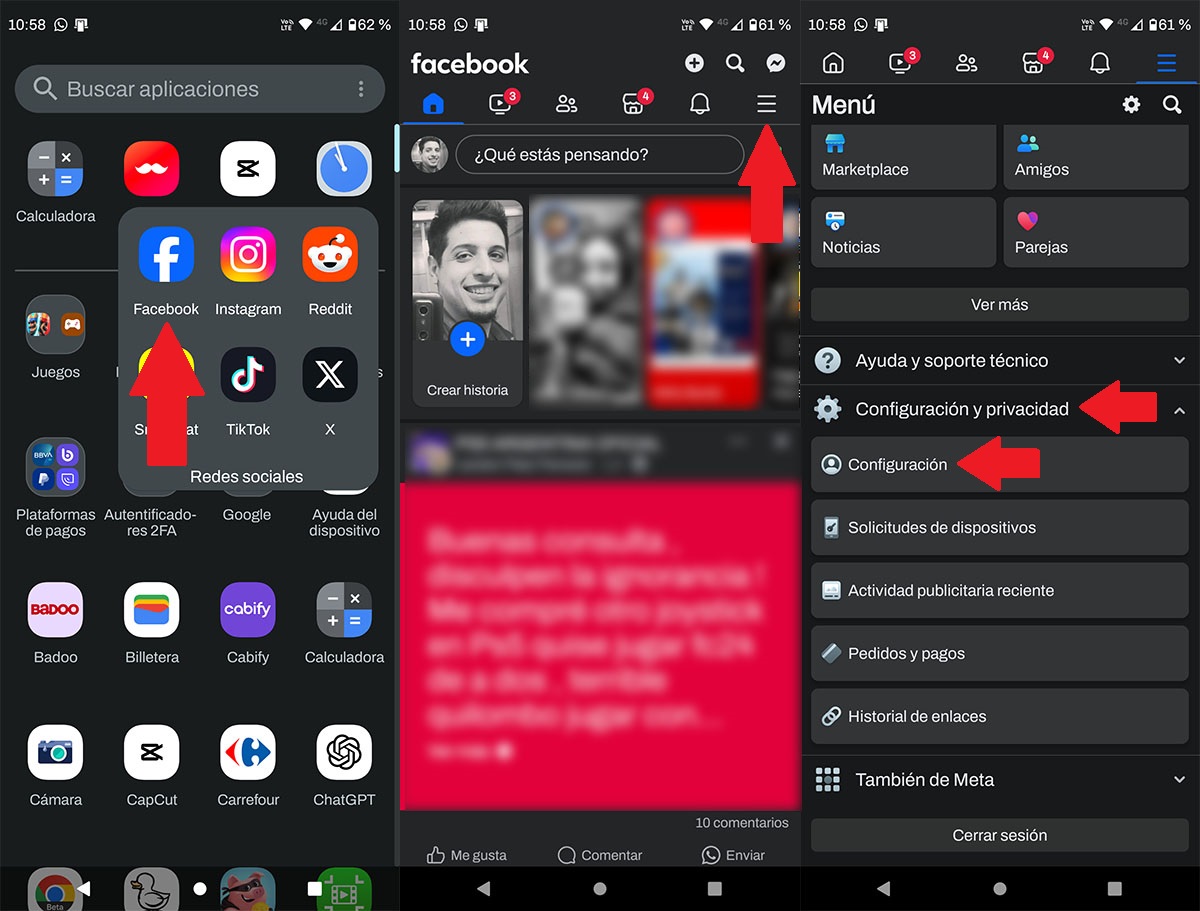Open TikTok in the Redes sociales folder
1200x911 pixels.
pos(248,375)
